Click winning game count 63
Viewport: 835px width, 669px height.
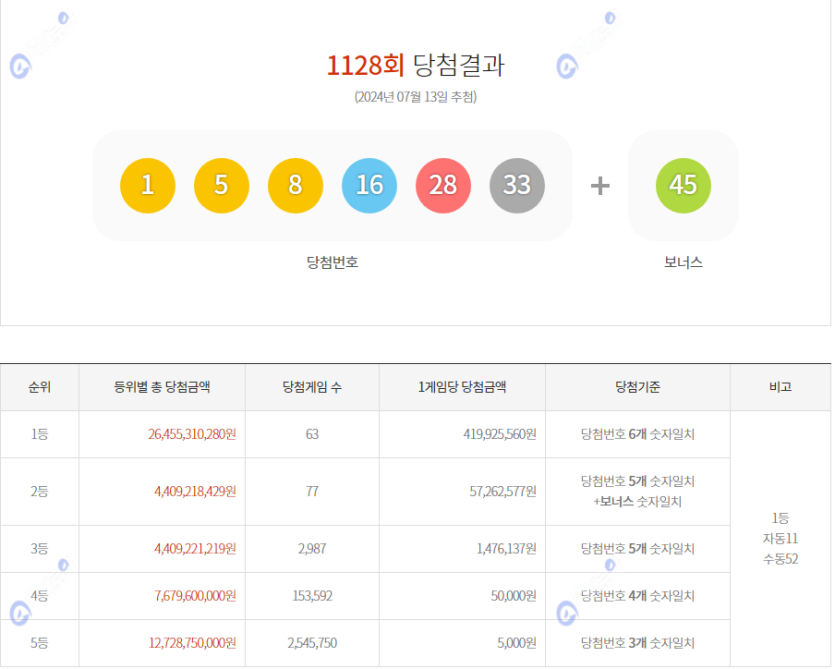point(312,434)
